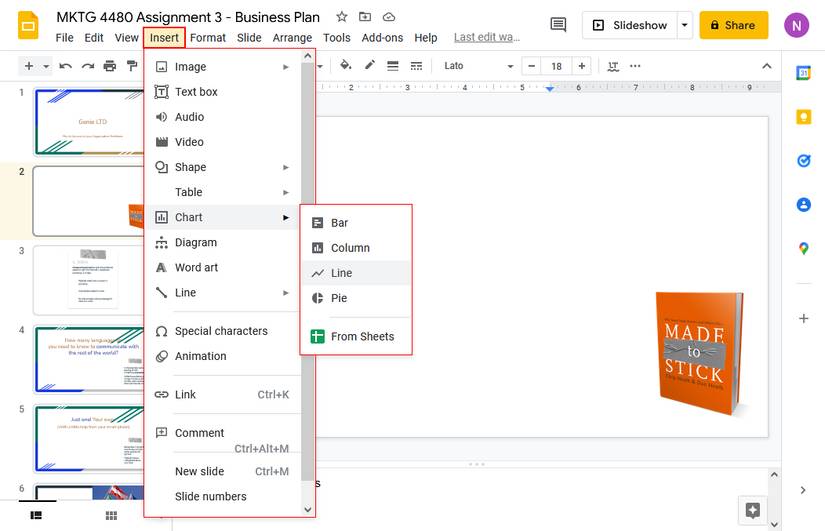825x531 pixels.
Task: Click the Print icon
Action: click(109, 66)
